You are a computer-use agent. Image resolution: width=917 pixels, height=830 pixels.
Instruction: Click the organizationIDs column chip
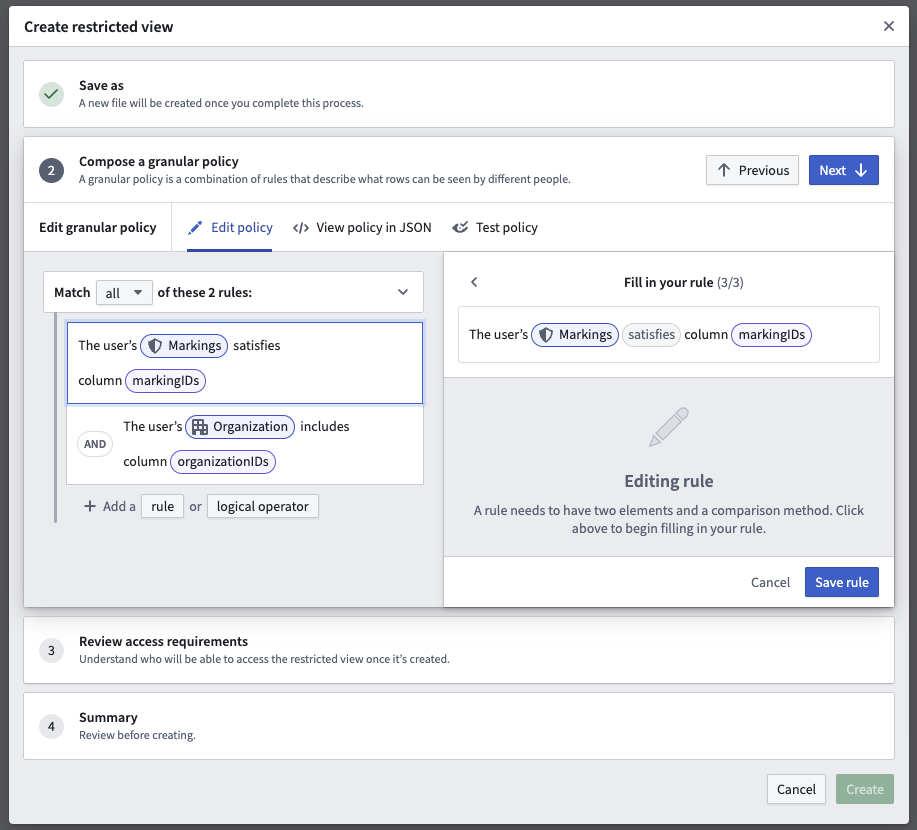(x=223, y=462)
